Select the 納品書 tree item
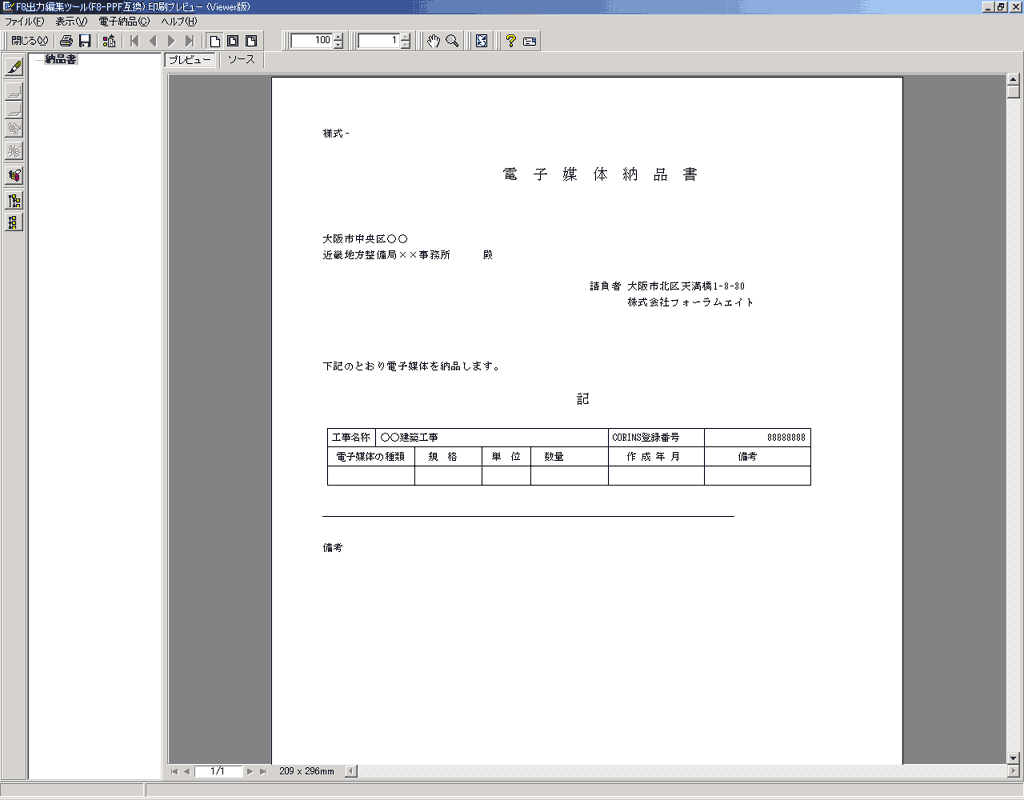This screenshot has height=800, width=1024. 61,59
